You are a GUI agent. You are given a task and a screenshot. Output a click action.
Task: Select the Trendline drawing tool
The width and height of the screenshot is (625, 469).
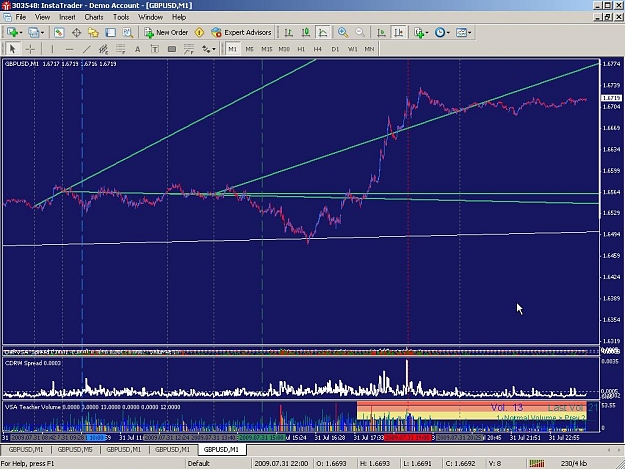86,49
